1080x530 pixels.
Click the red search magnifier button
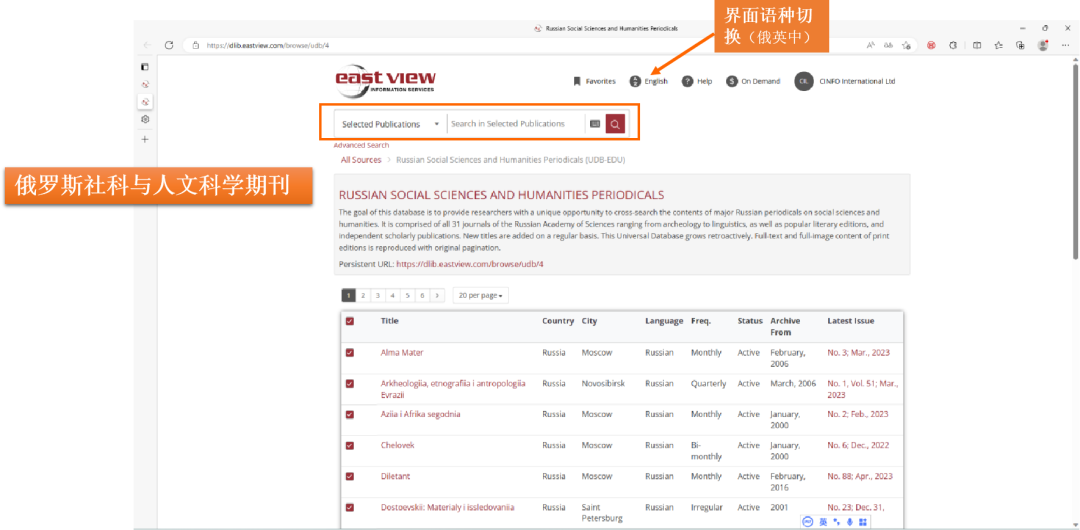(x=615, y=124)
